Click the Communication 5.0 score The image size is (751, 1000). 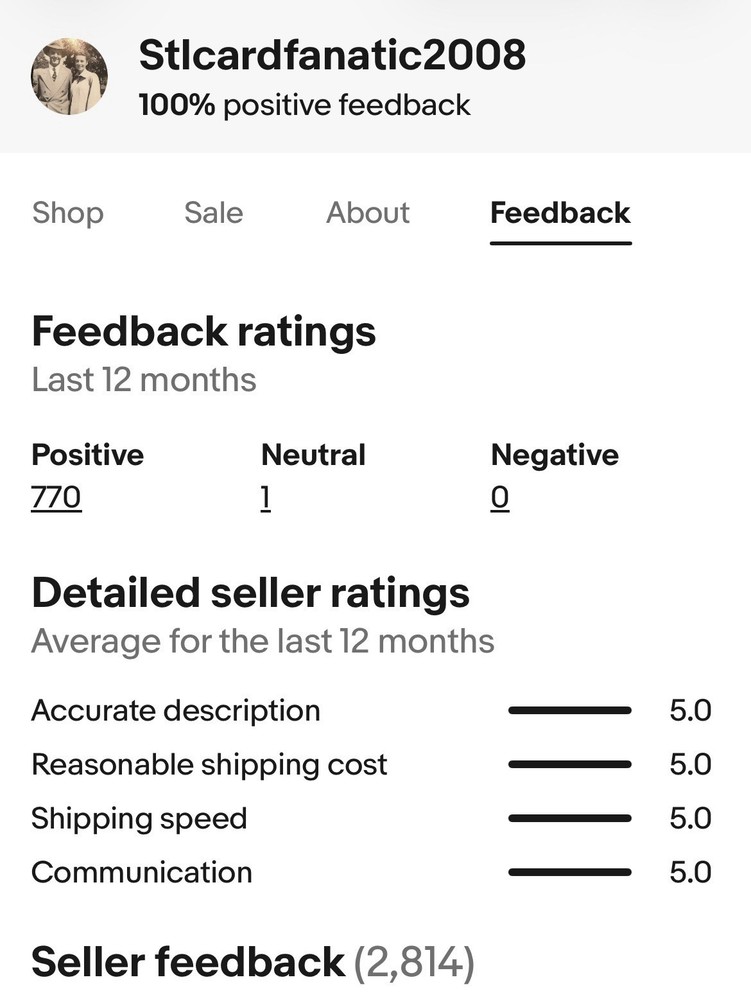[x=690, y=872]
